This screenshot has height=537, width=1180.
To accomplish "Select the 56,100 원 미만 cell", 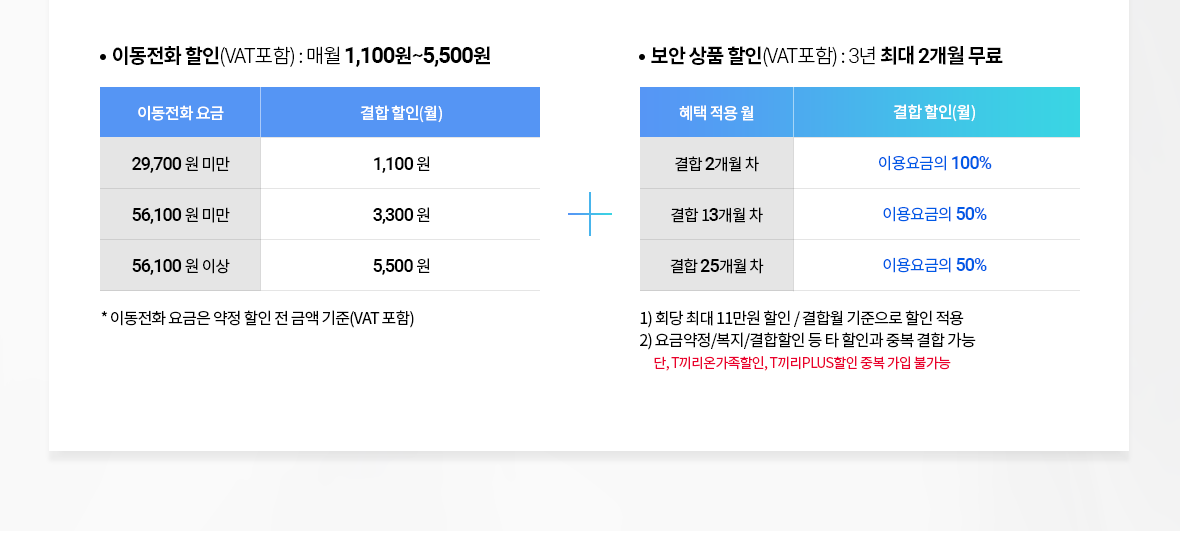I will (180, 215).
